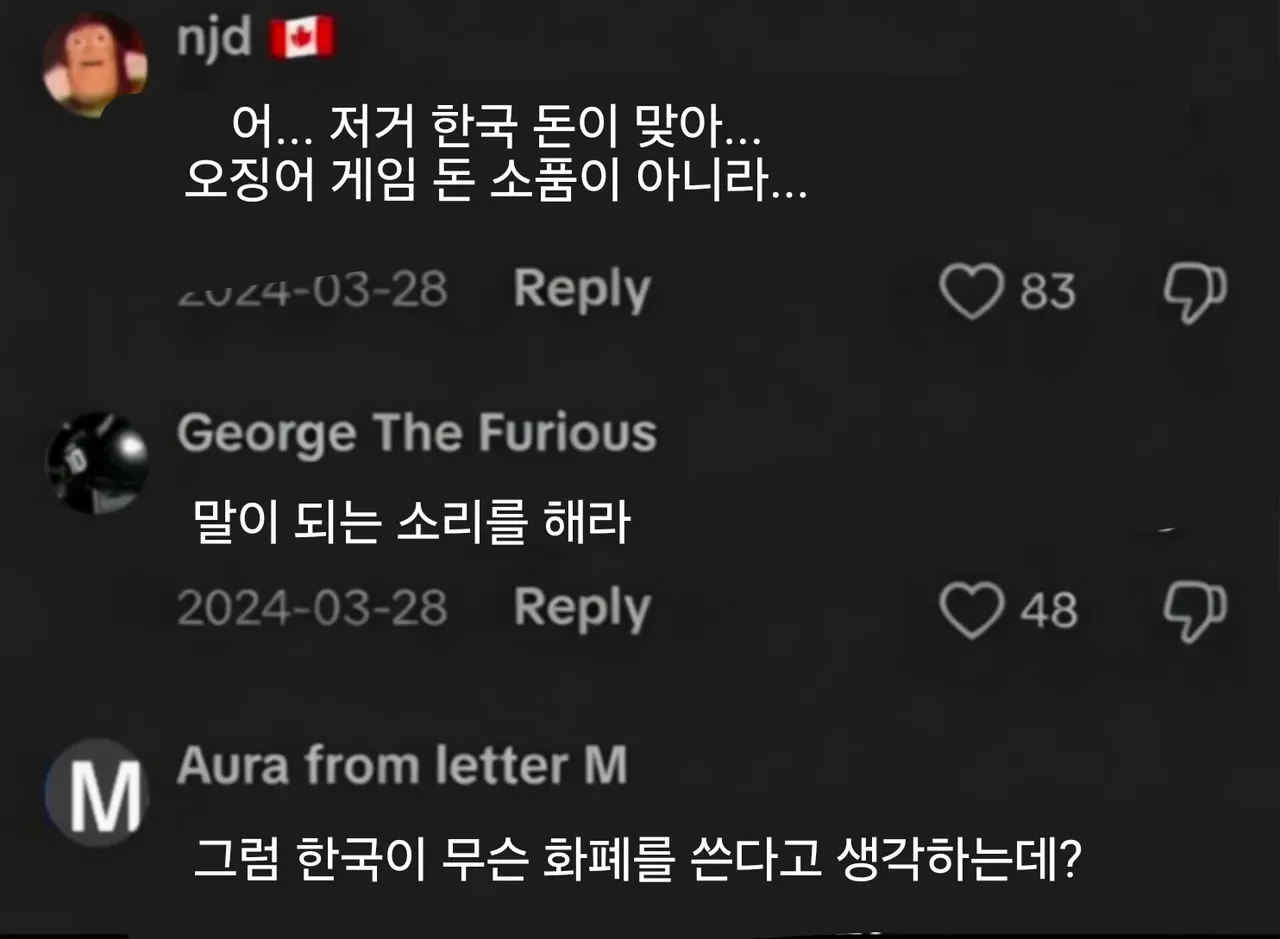
Task: Select Aura from letter M's comment text
Action: pos(635,858)
